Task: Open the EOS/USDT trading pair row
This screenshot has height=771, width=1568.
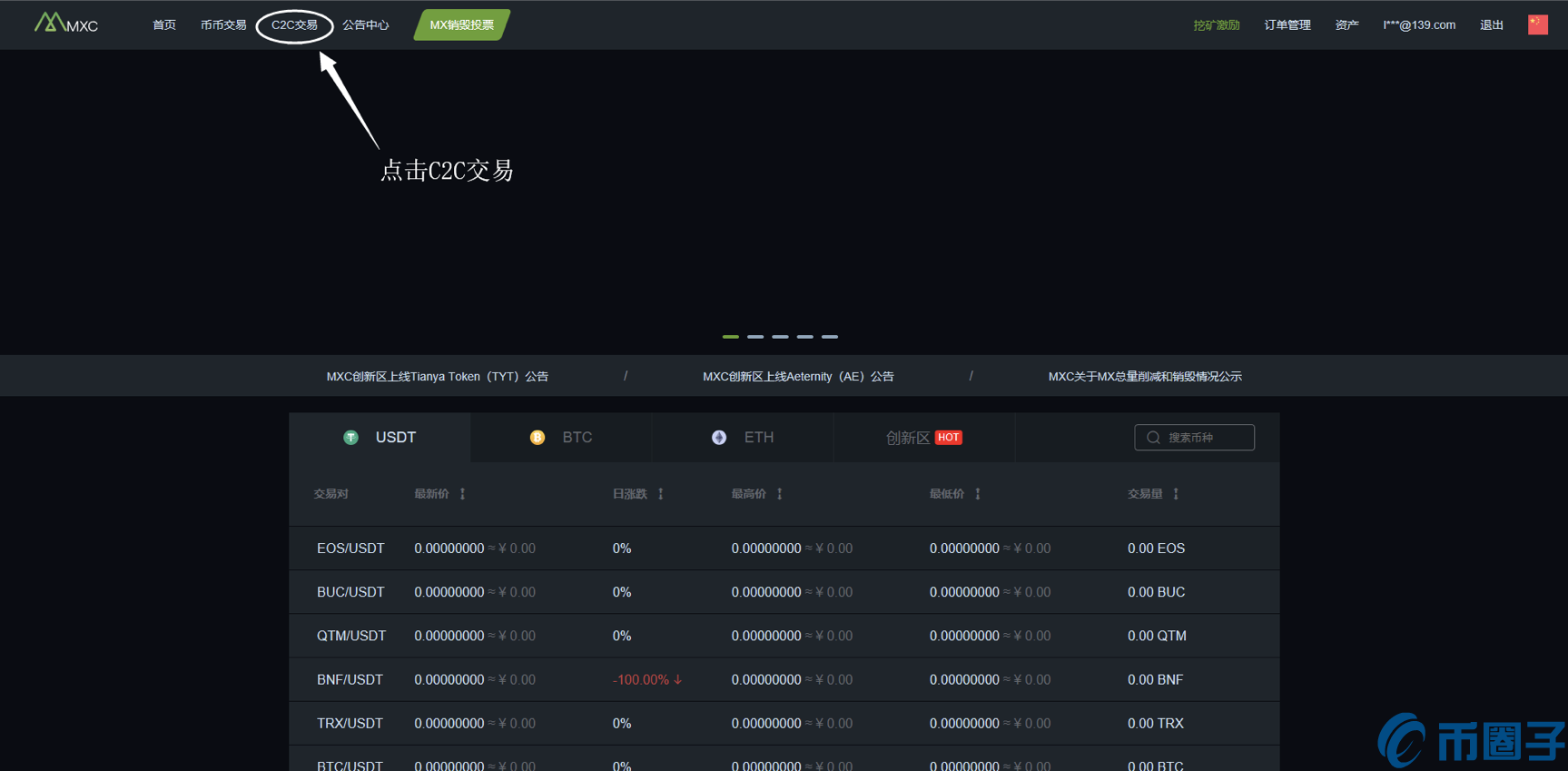Action: (350, 549)
